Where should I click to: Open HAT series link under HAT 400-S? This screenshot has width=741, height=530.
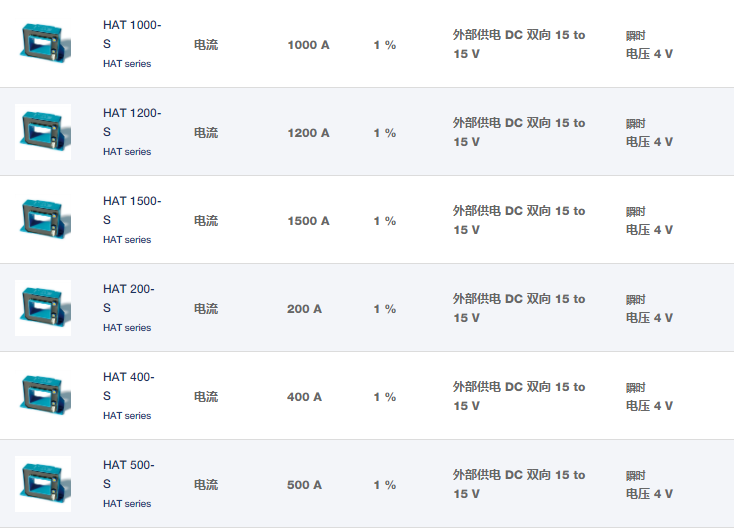click(x=127, y=416)
